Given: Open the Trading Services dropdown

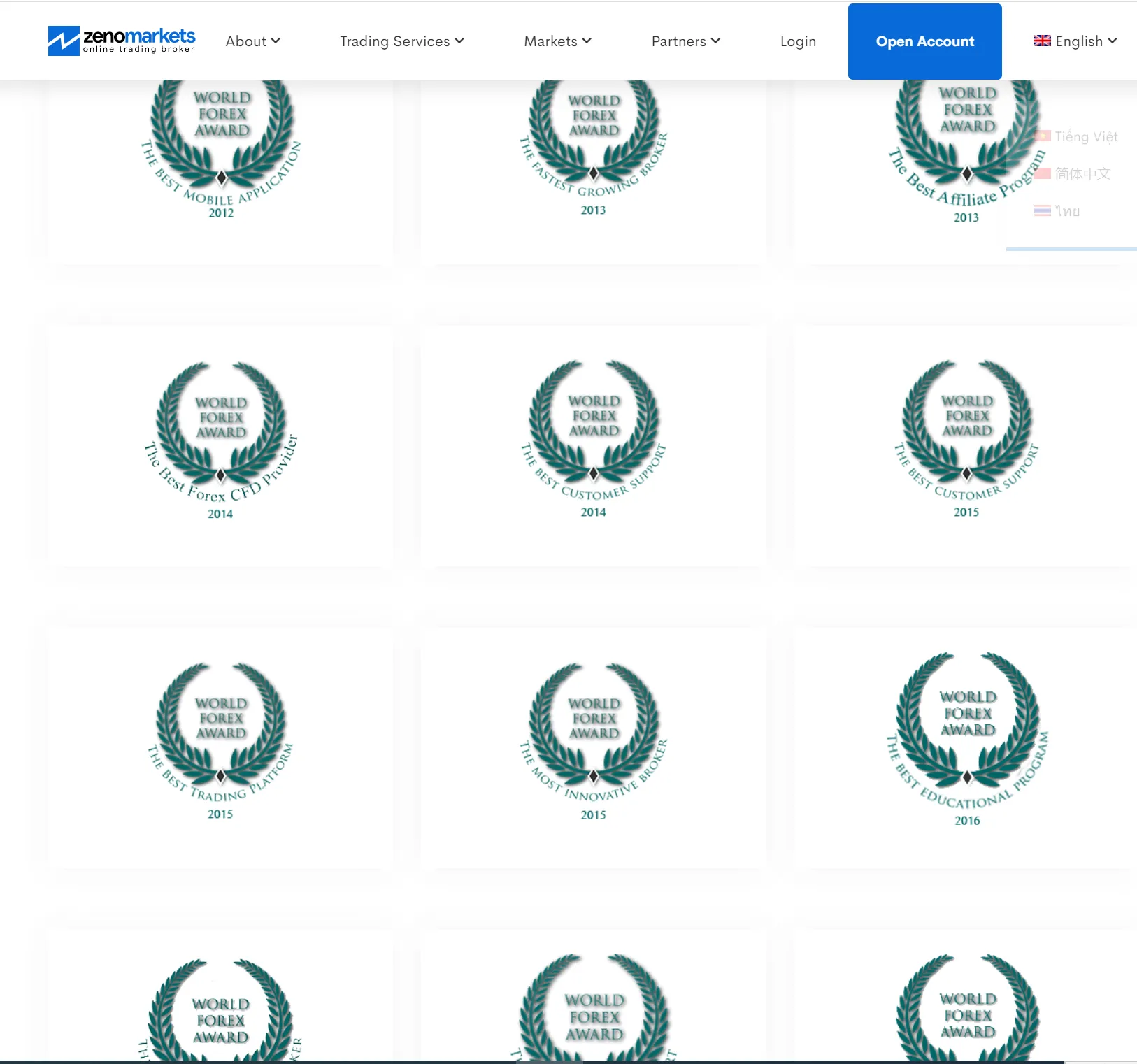Looking at the screenshot, I should coord(402,41).
